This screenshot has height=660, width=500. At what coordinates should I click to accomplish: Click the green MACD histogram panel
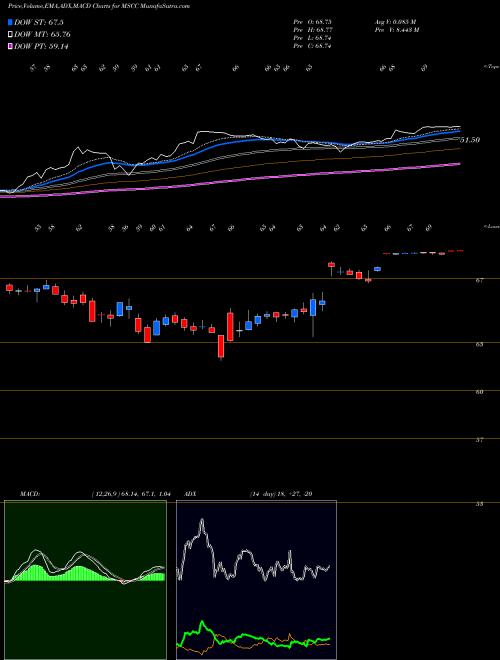pos(85,580)
